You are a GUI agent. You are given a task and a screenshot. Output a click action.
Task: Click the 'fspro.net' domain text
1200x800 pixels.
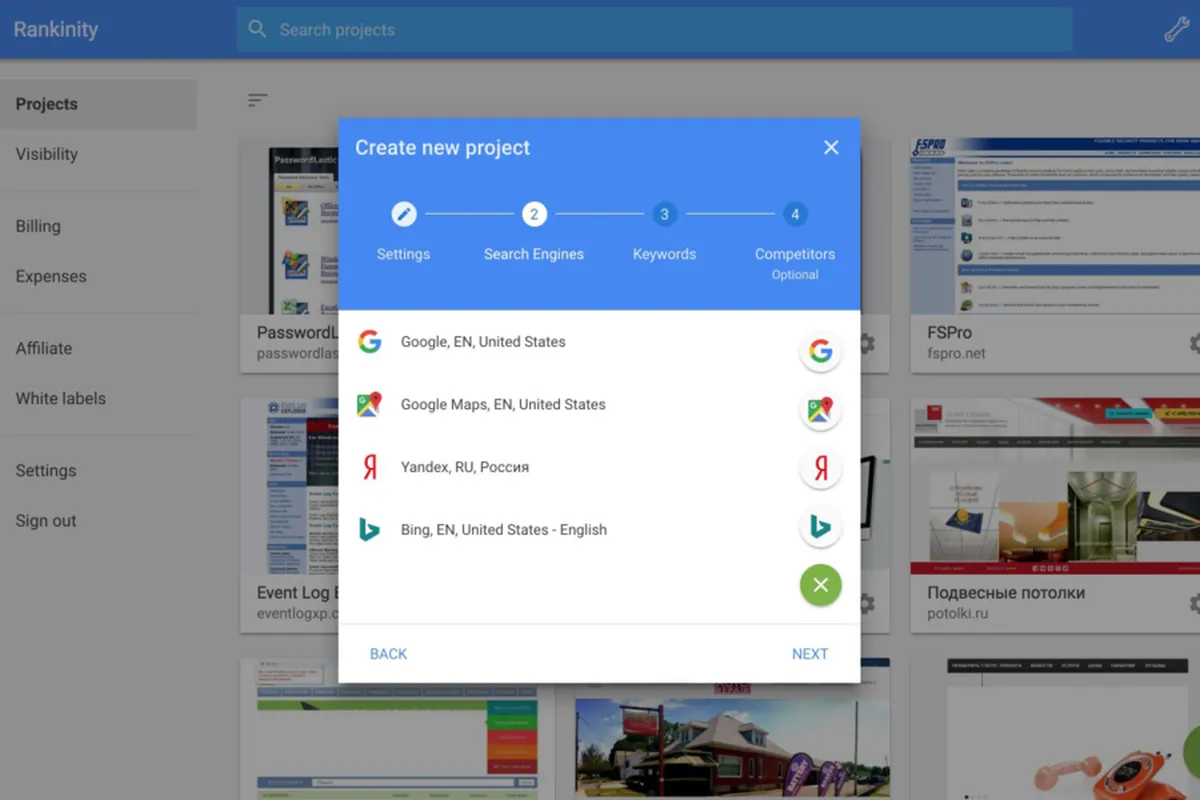[956, 354]
